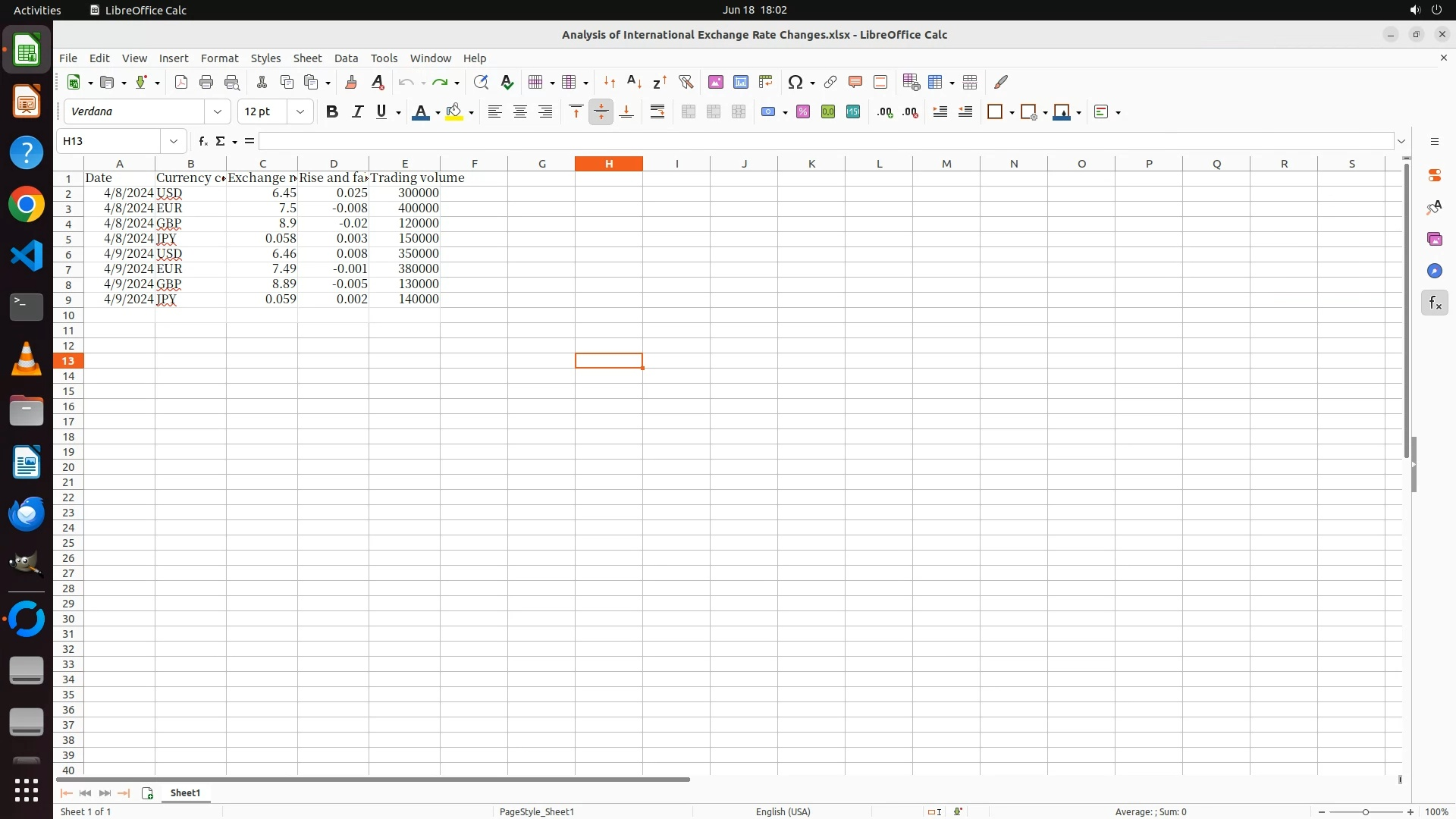The width and height of the screenshot is (1456, 819).
Task: Toggle Italic formatting
Action: 357,111
